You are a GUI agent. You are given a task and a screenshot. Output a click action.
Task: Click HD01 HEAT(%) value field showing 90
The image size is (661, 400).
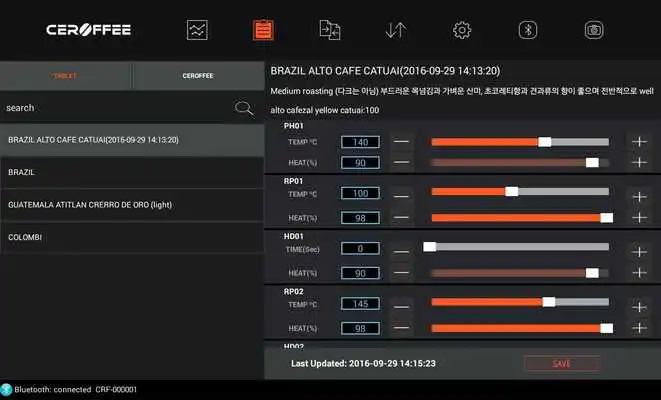360,273
